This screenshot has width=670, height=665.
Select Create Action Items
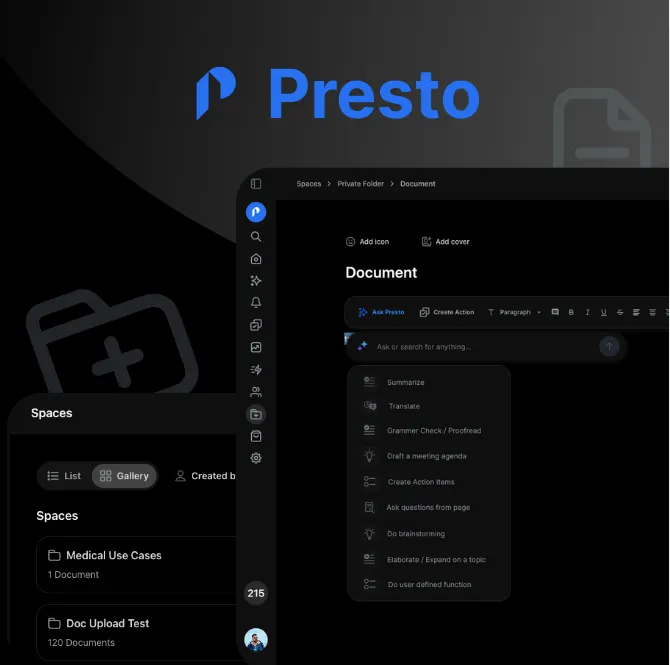429,482
